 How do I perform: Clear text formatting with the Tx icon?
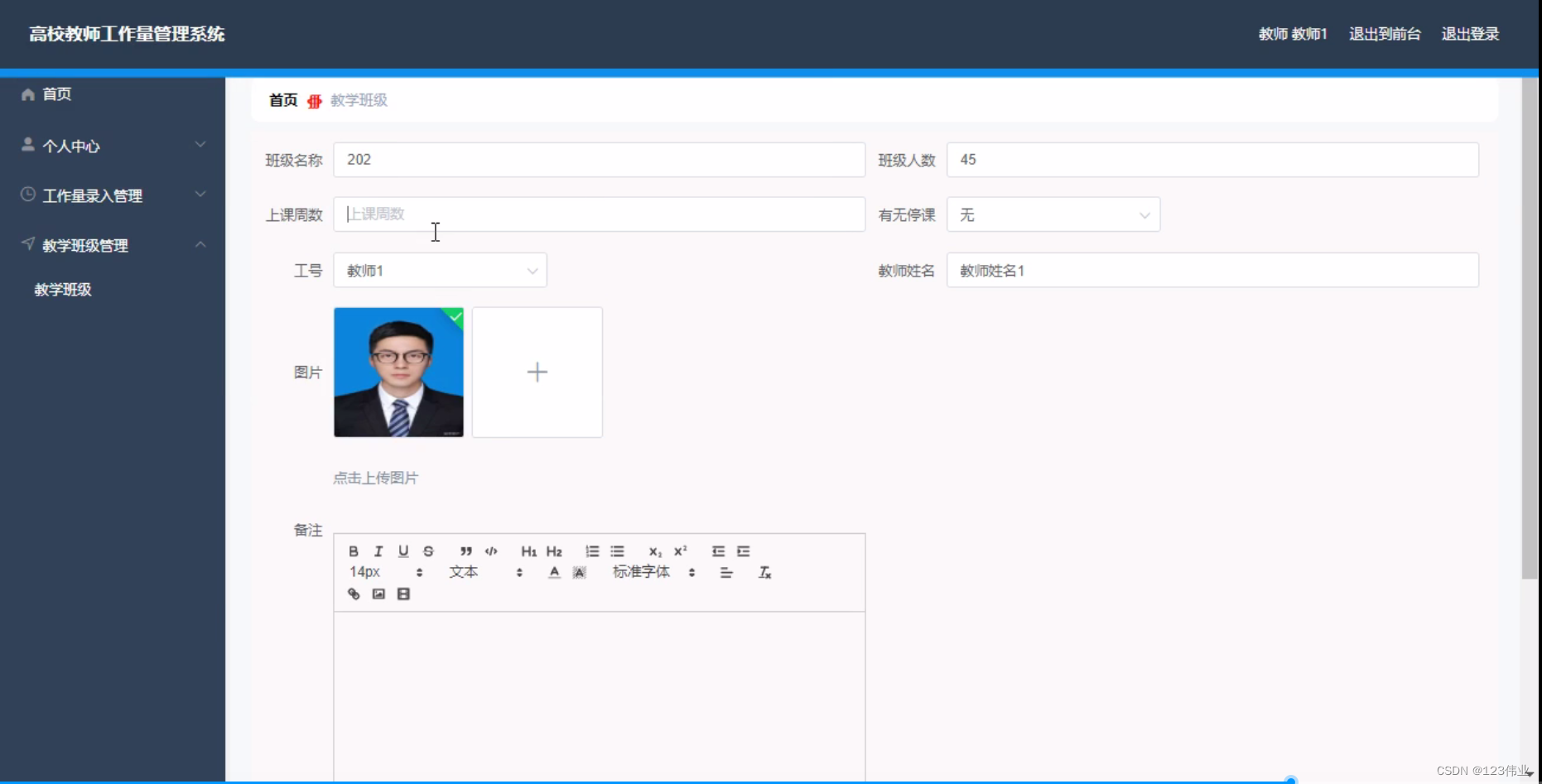[x=764, y=572]
